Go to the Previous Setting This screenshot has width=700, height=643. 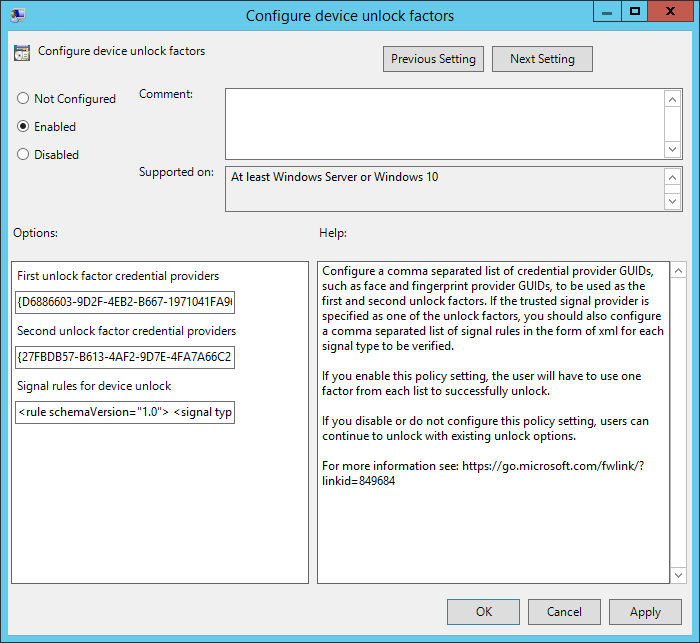click(x=433, y=59)
